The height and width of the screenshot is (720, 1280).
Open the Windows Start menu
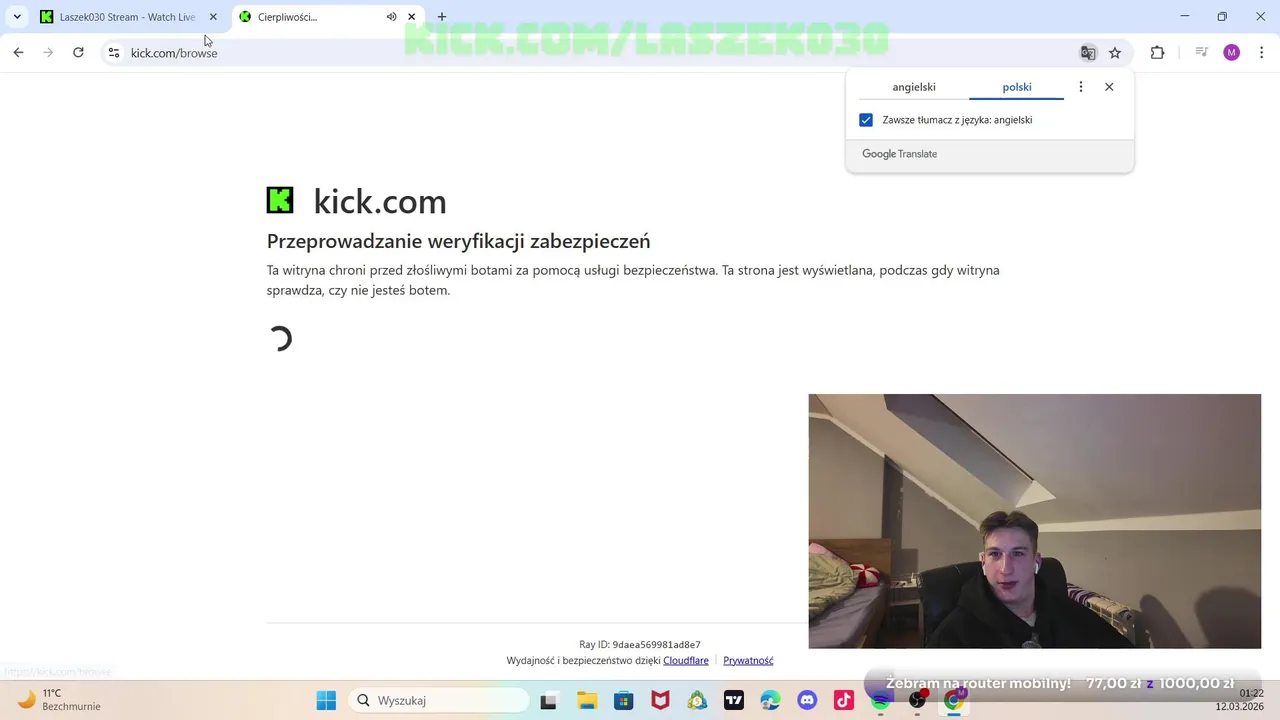pos(326,701)
